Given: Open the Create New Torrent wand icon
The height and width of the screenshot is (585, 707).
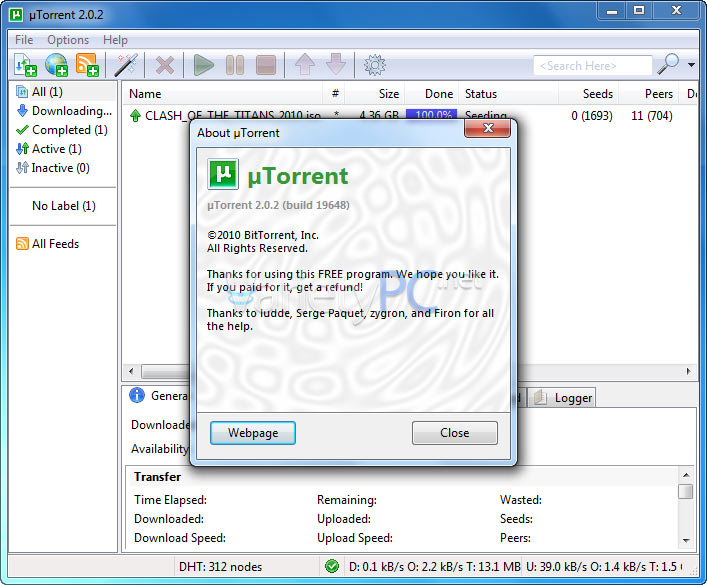Looking at the screenshot, I should (x=126, y=65).
